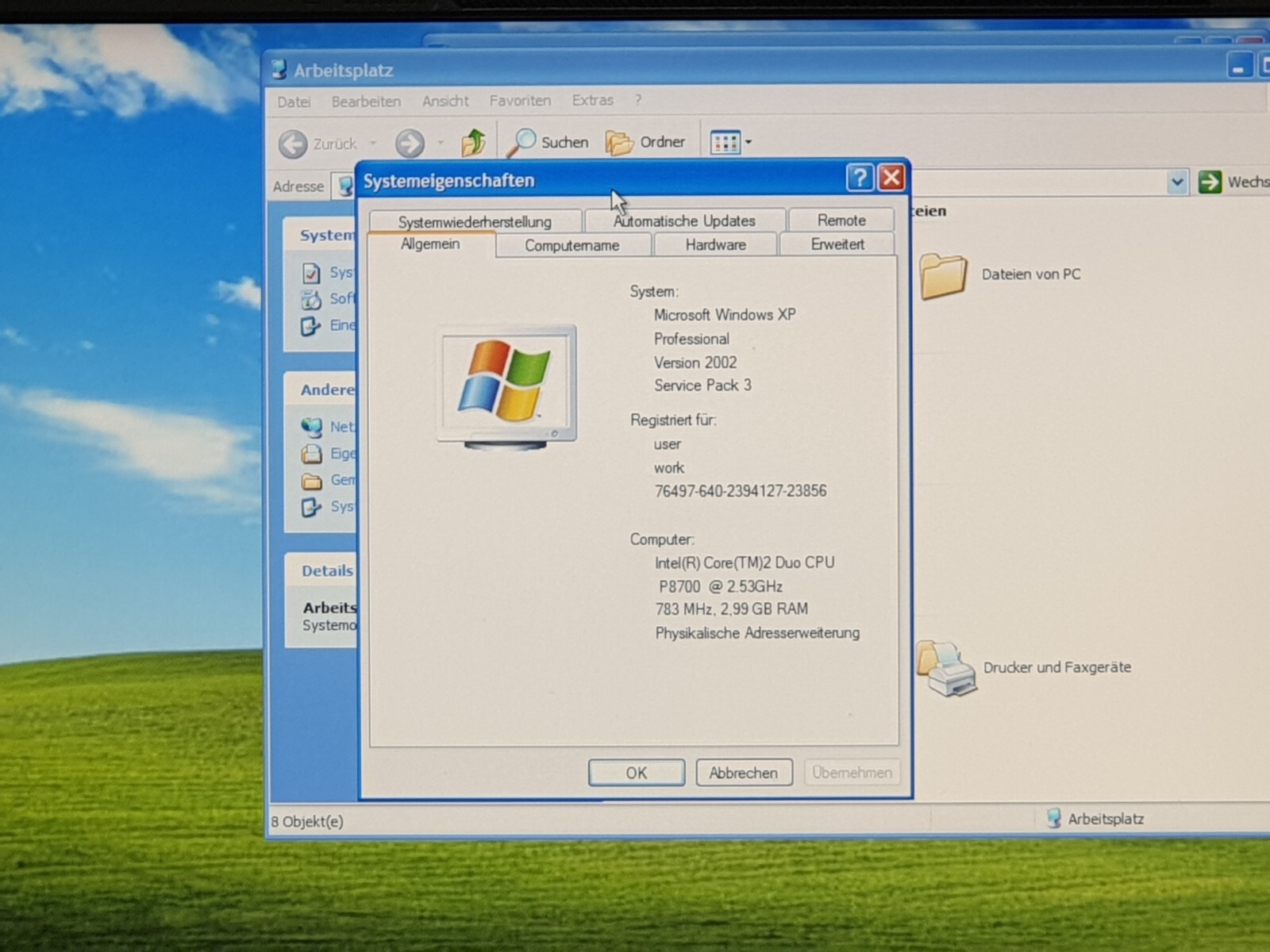Switch to the Remote tab
Image resolution: width=1270 pixels, height=952 pixels.
coord(841,220)
